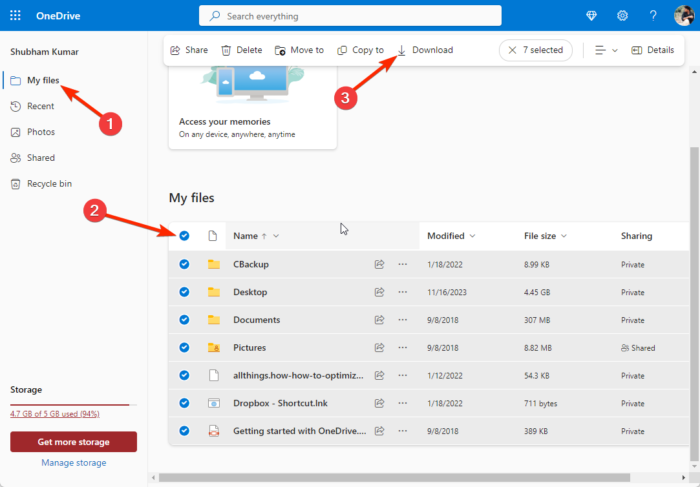The width and height of the screenshot is (700, 487).
Task: Open the Manage storage link
Action: coord(73,463)
